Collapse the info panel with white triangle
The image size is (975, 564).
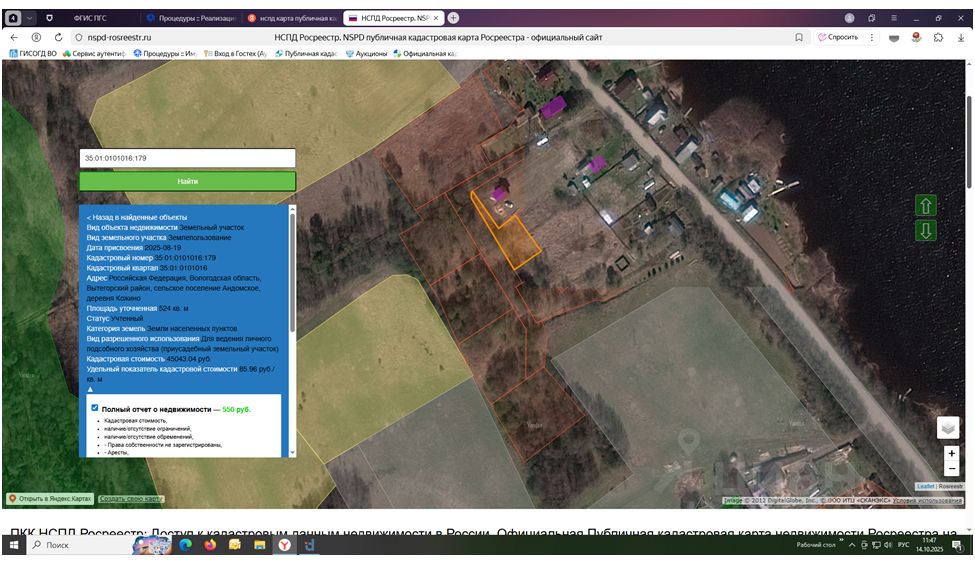coord(90,389)
